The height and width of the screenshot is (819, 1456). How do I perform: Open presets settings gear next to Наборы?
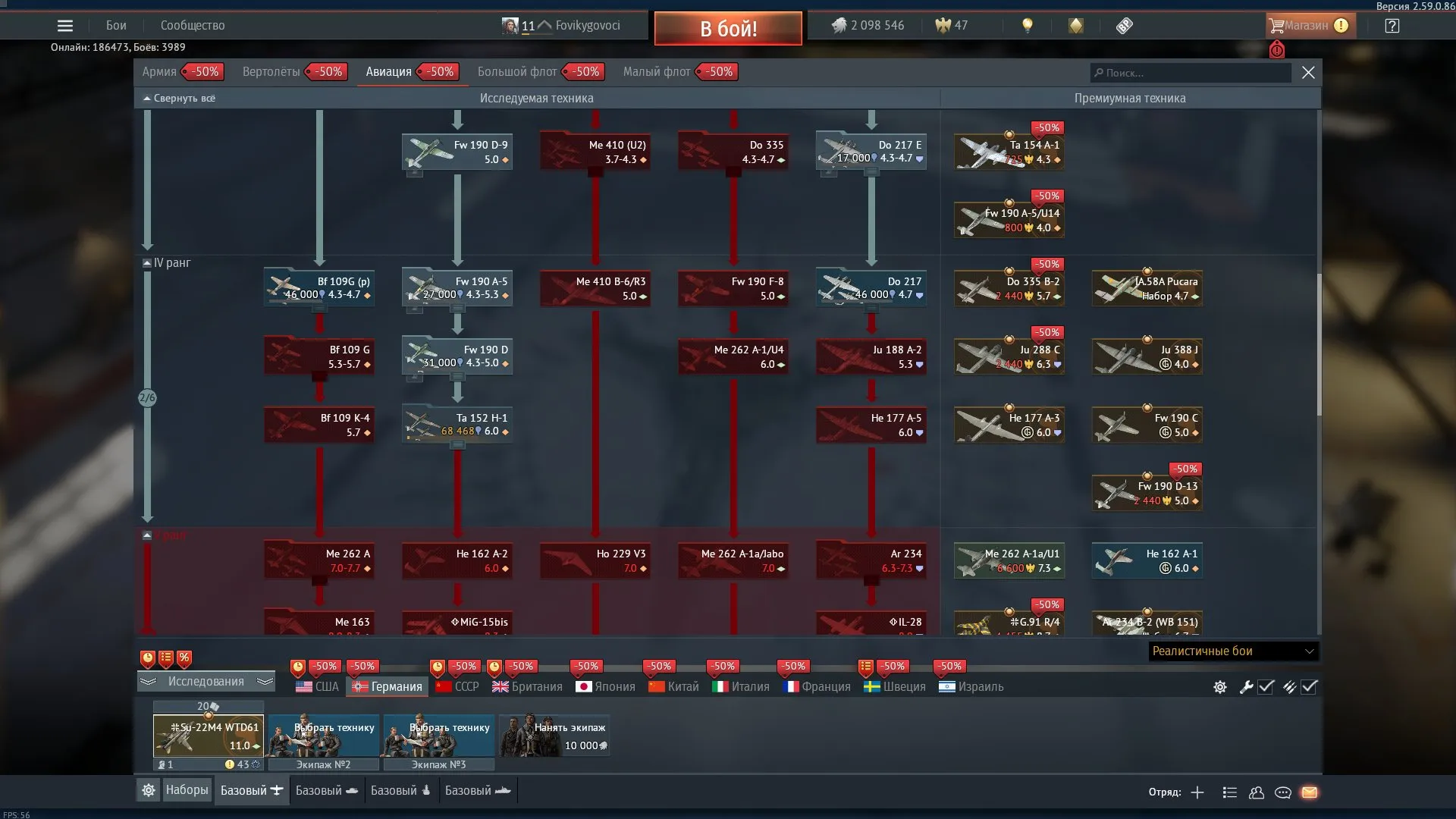coord(149,790)
